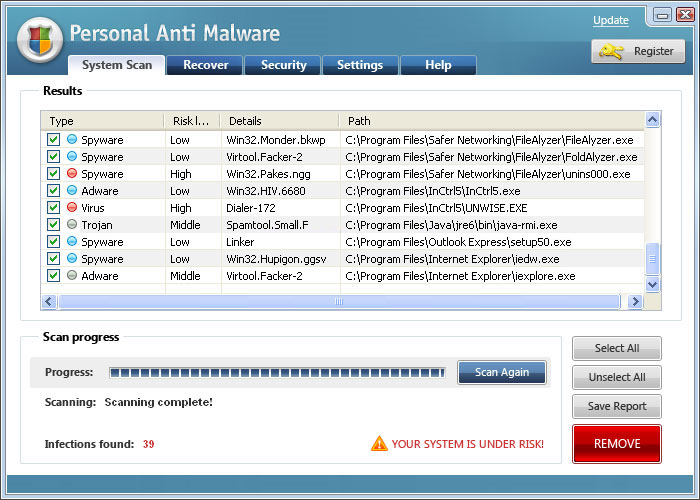Viewport: 700px width, 500px height.
Task: Click the Save Report button
Action: pyautogui.click(x=617, y=406)
